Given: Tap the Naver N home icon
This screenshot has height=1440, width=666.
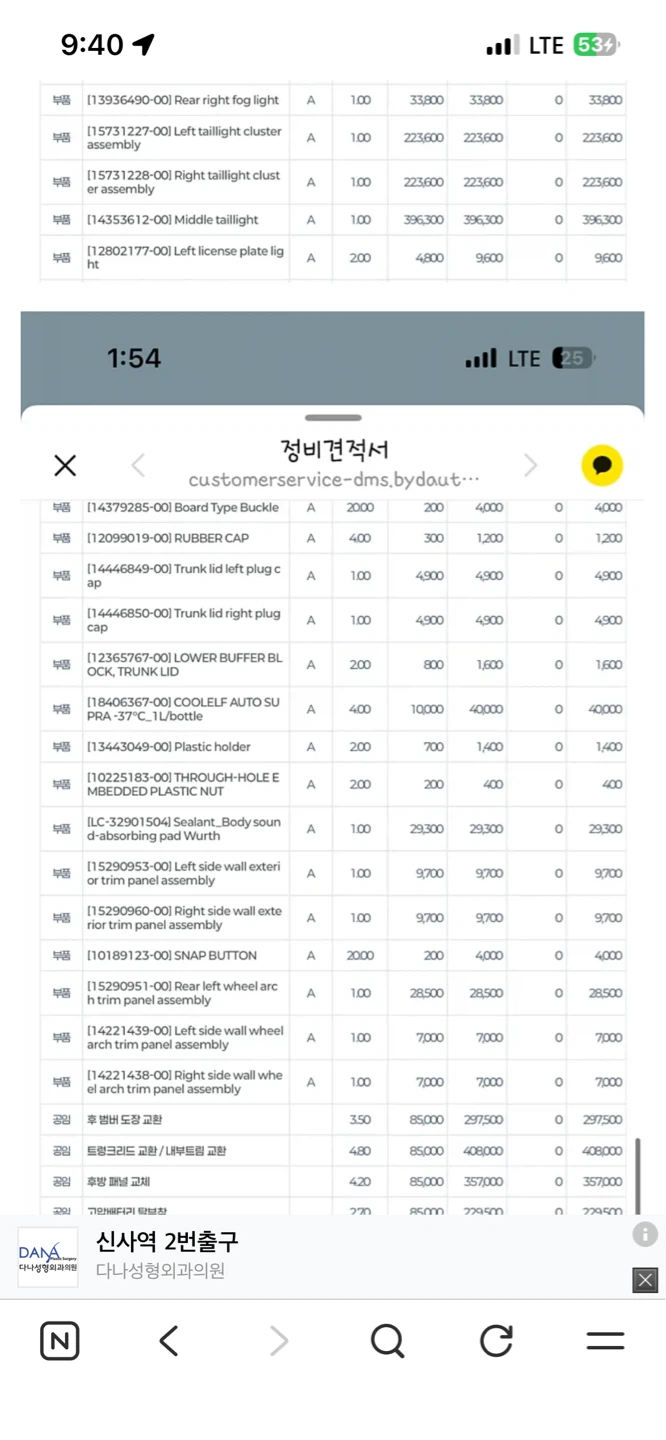Looking at the screenshot, I should pyautogui.click(x=59, y=1341).
